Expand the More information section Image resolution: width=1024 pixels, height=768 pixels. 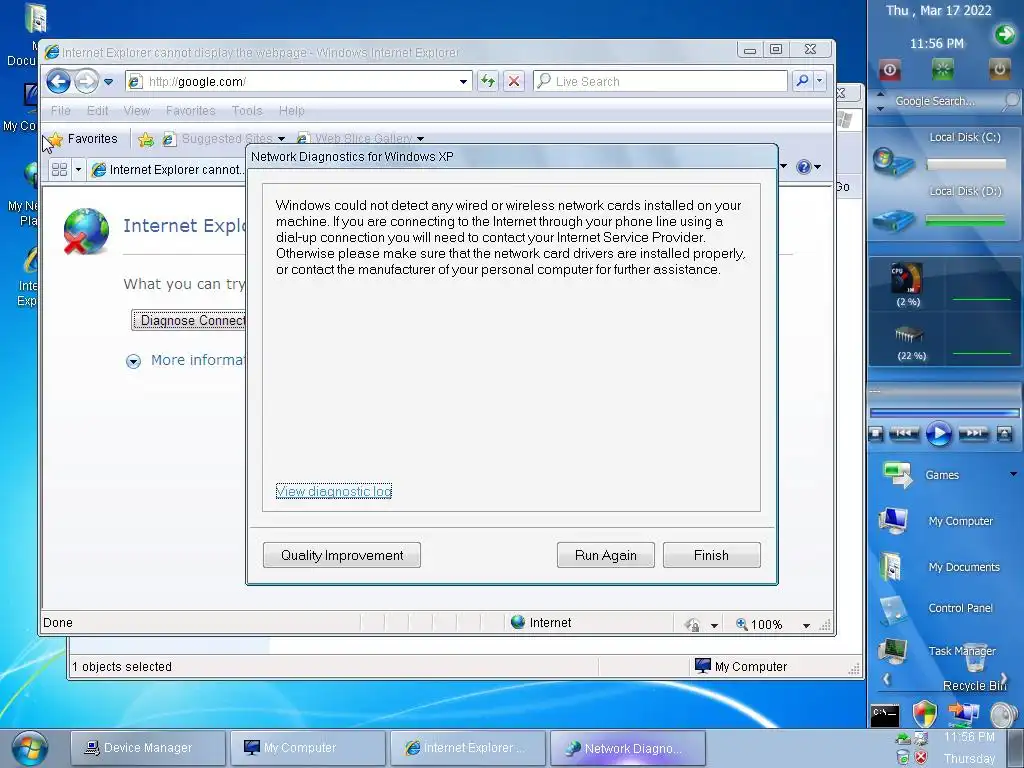[133, 361]
